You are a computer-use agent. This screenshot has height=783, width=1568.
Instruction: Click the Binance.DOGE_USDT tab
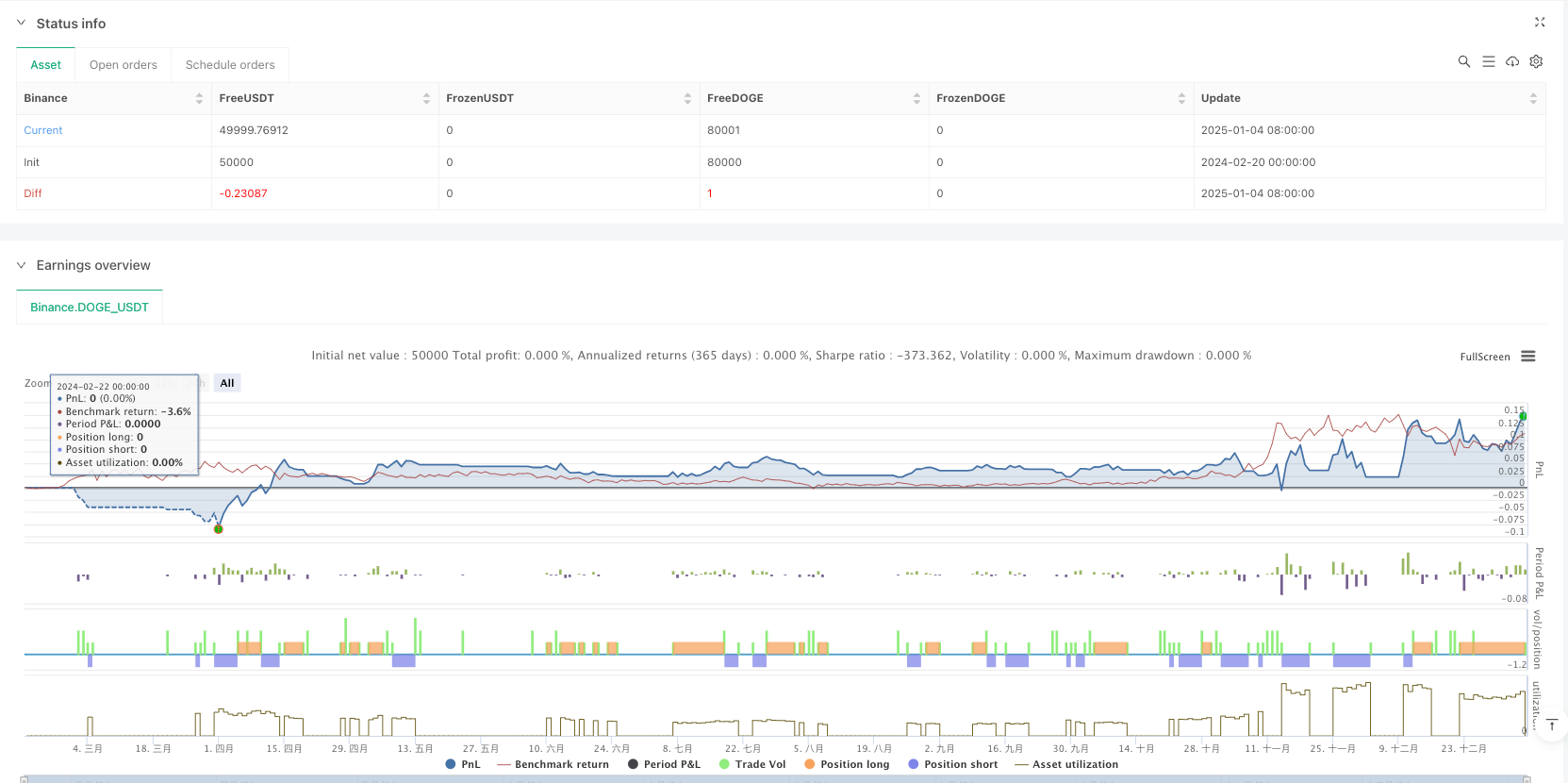(x=90, y=308)
